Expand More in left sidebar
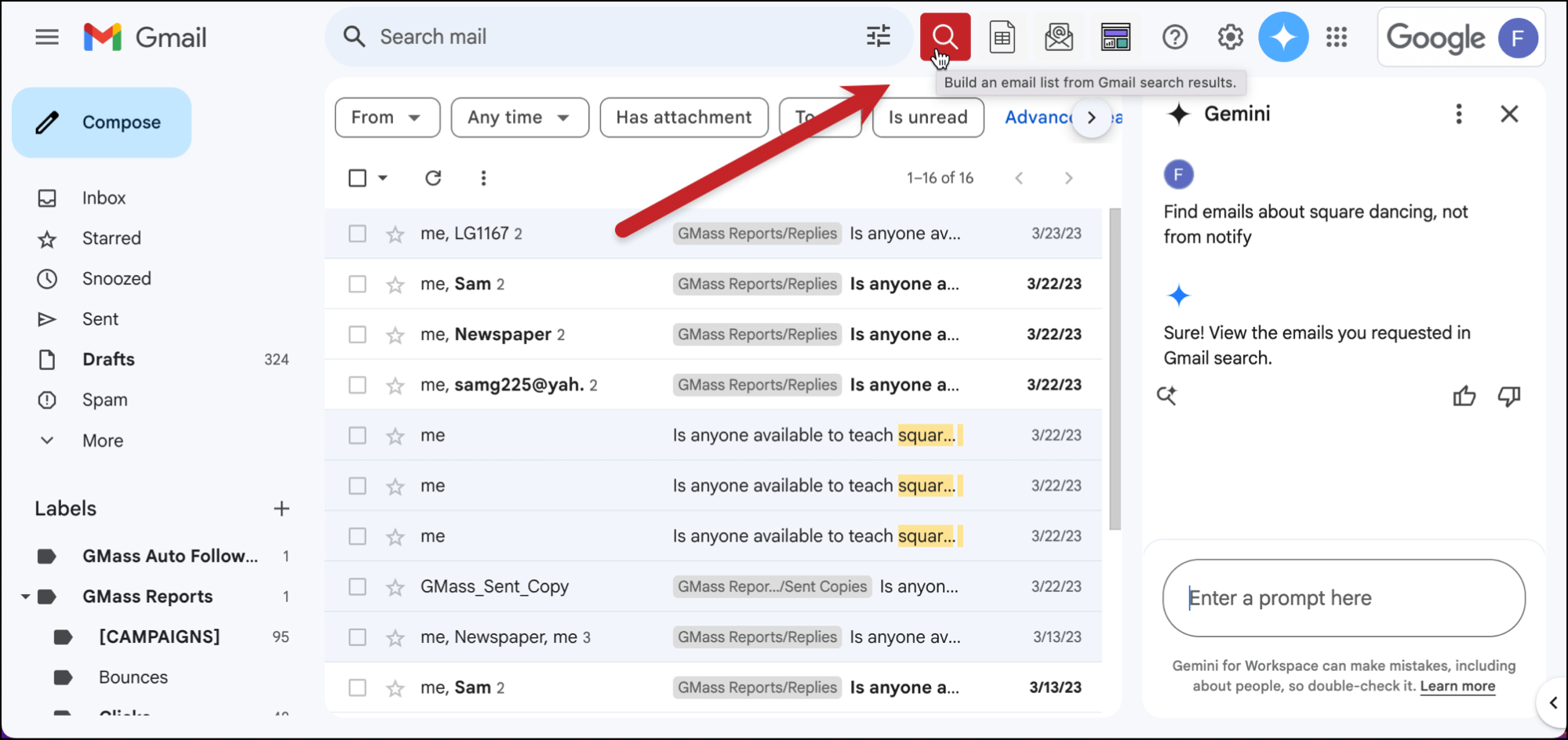1568x740 pixels. tap(102, 441)
